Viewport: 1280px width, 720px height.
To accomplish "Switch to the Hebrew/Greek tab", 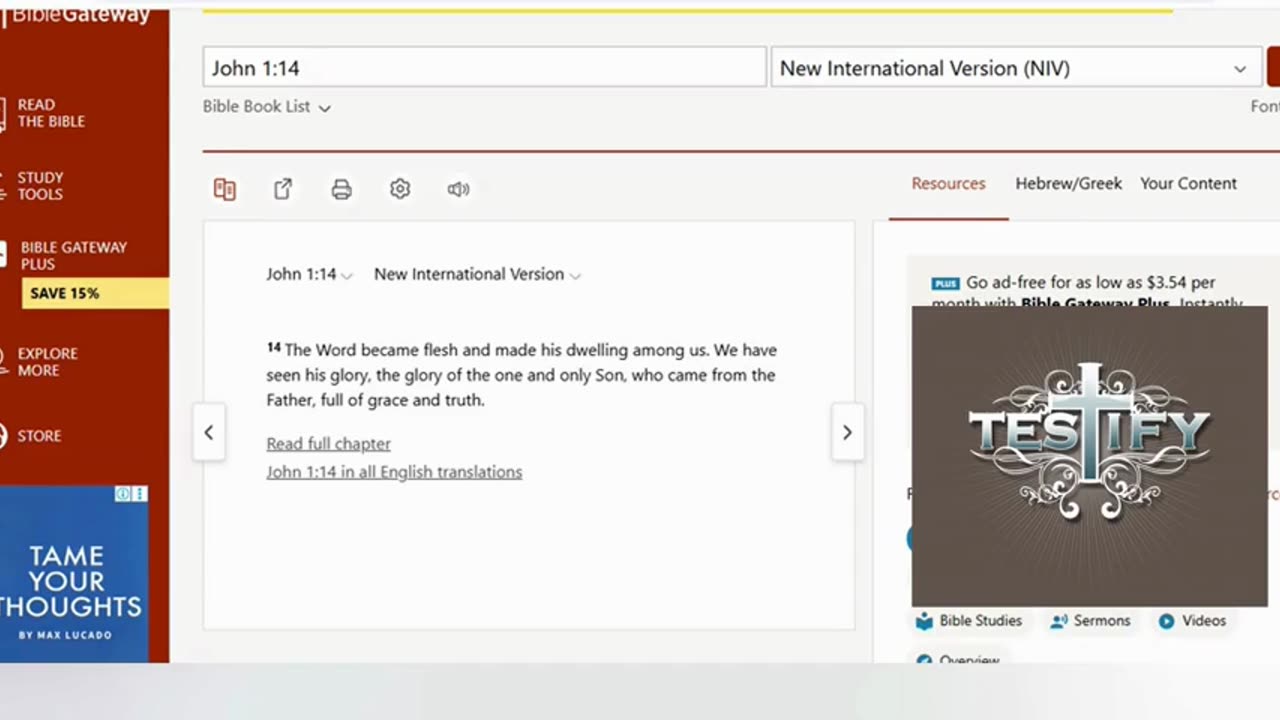I will coord(1068,184).
